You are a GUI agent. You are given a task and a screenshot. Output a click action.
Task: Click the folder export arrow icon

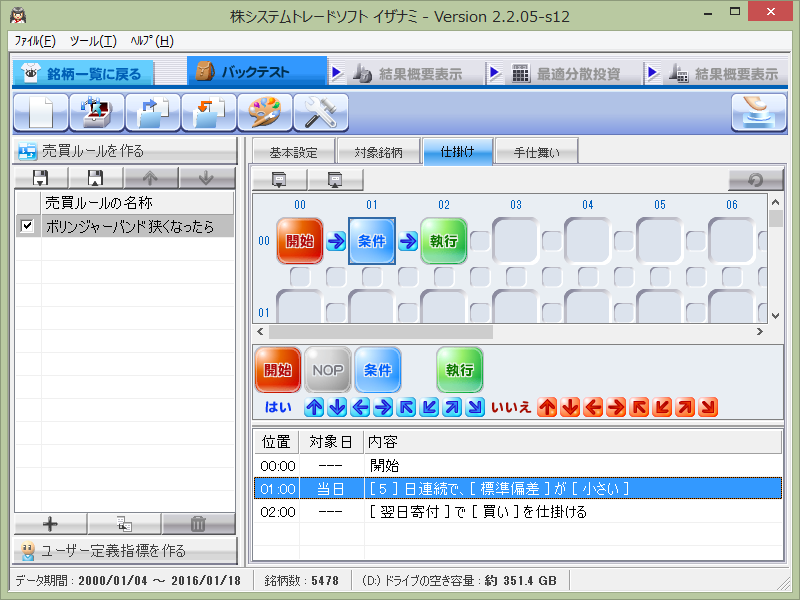pos(153,112)
